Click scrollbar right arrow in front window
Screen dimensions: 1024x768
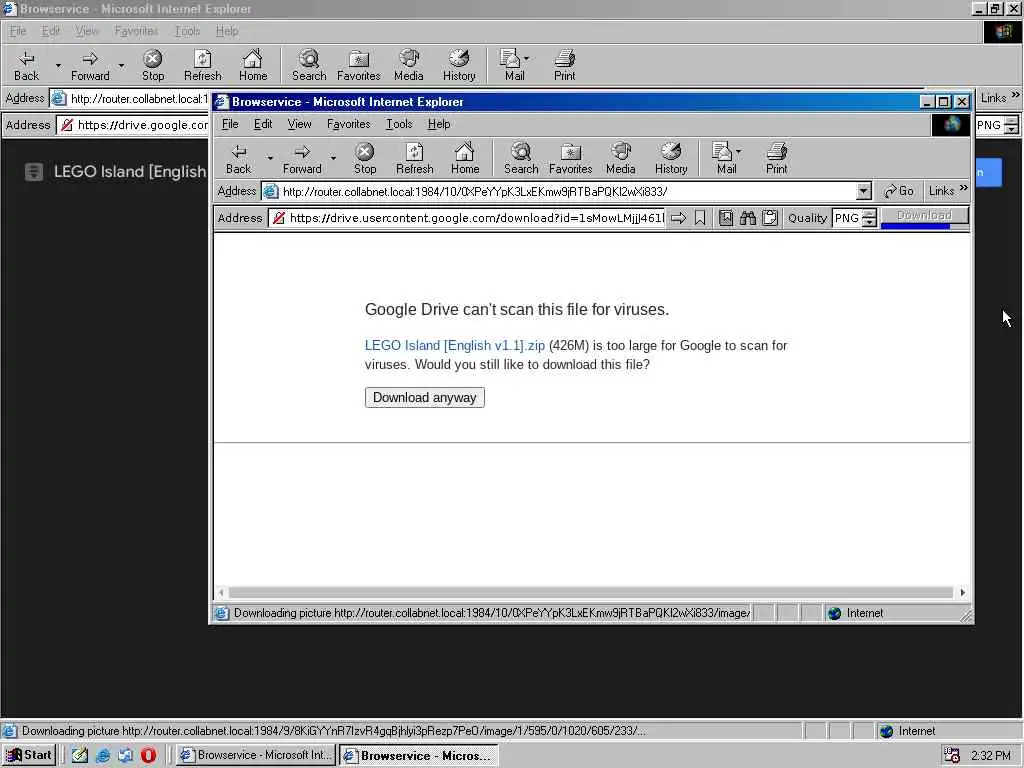962,592
